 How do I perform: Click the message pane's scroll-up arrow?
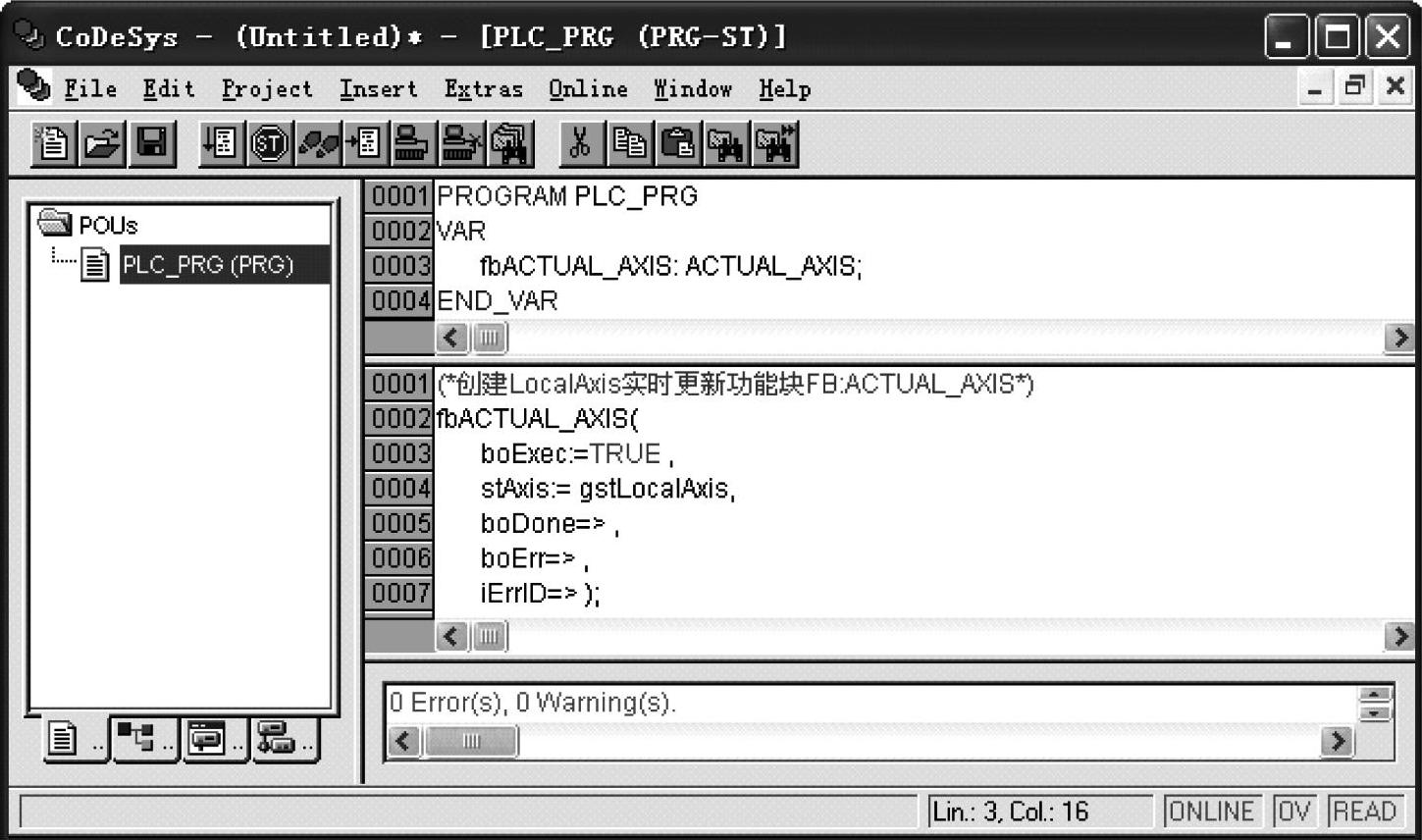click(1376, 695)
